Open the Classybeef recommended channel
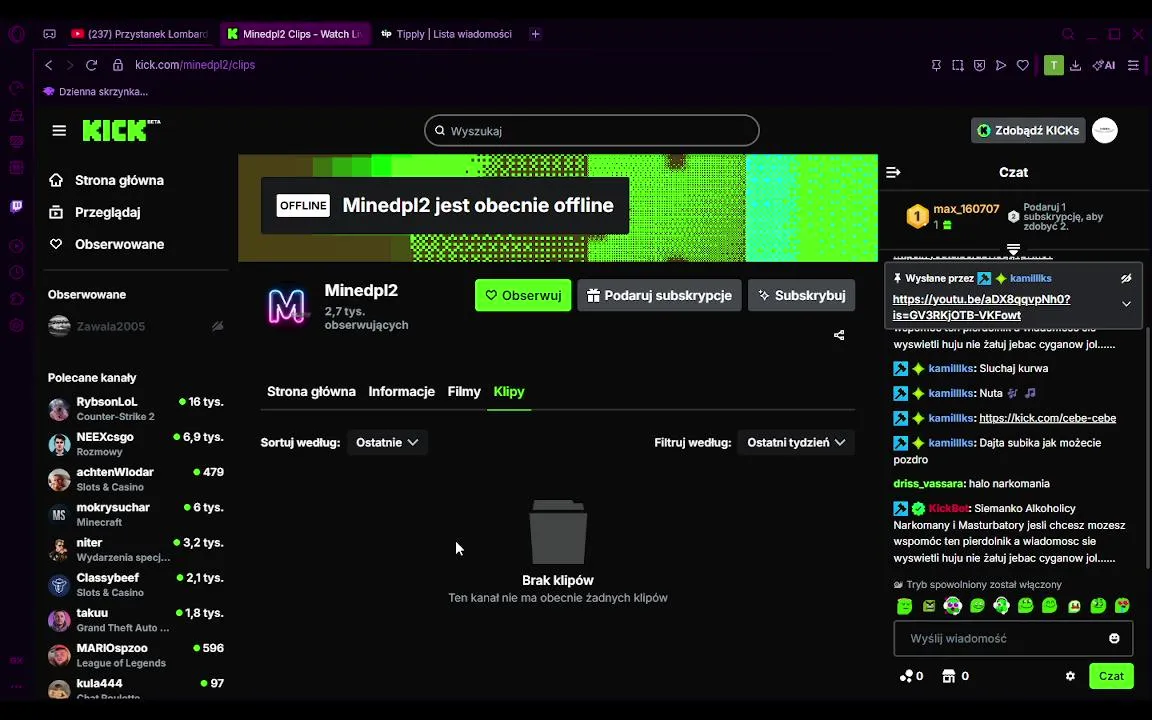Image resolution: width=1152 pixels, height=720 pixels. [x=135, y=585]
